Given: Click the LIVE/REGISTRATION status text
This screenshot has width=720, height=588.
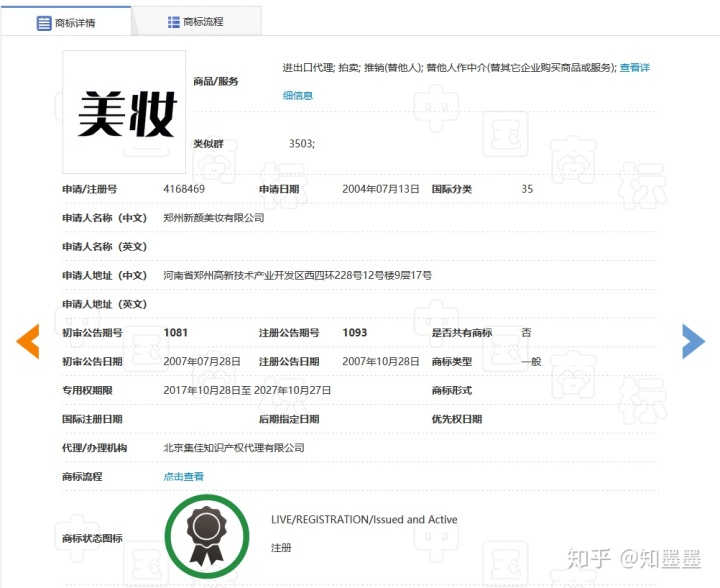Looking at the screenshot, I should pyautogui.click(x=364, y=519).
